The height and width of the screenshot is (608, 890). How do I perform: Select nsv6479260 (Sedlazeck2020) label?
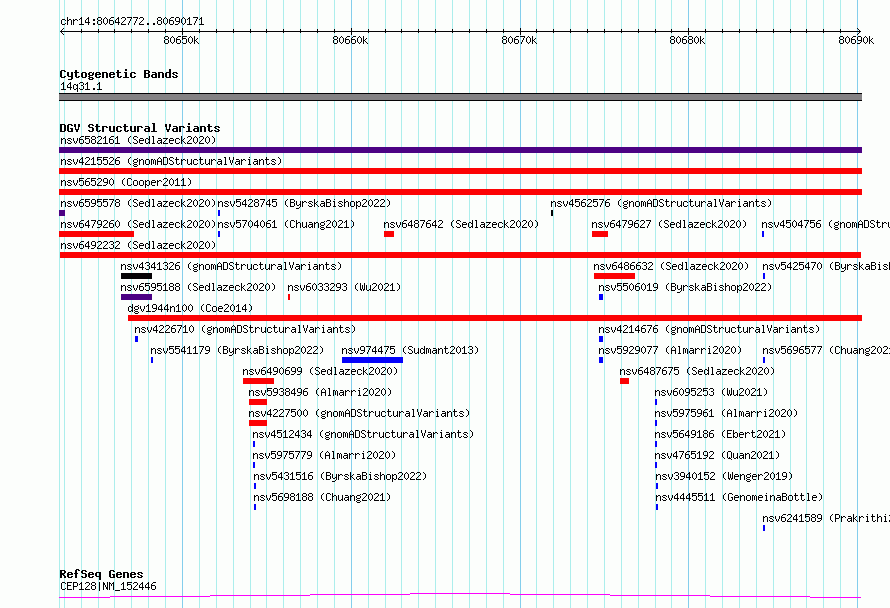[x=138, y=224]
